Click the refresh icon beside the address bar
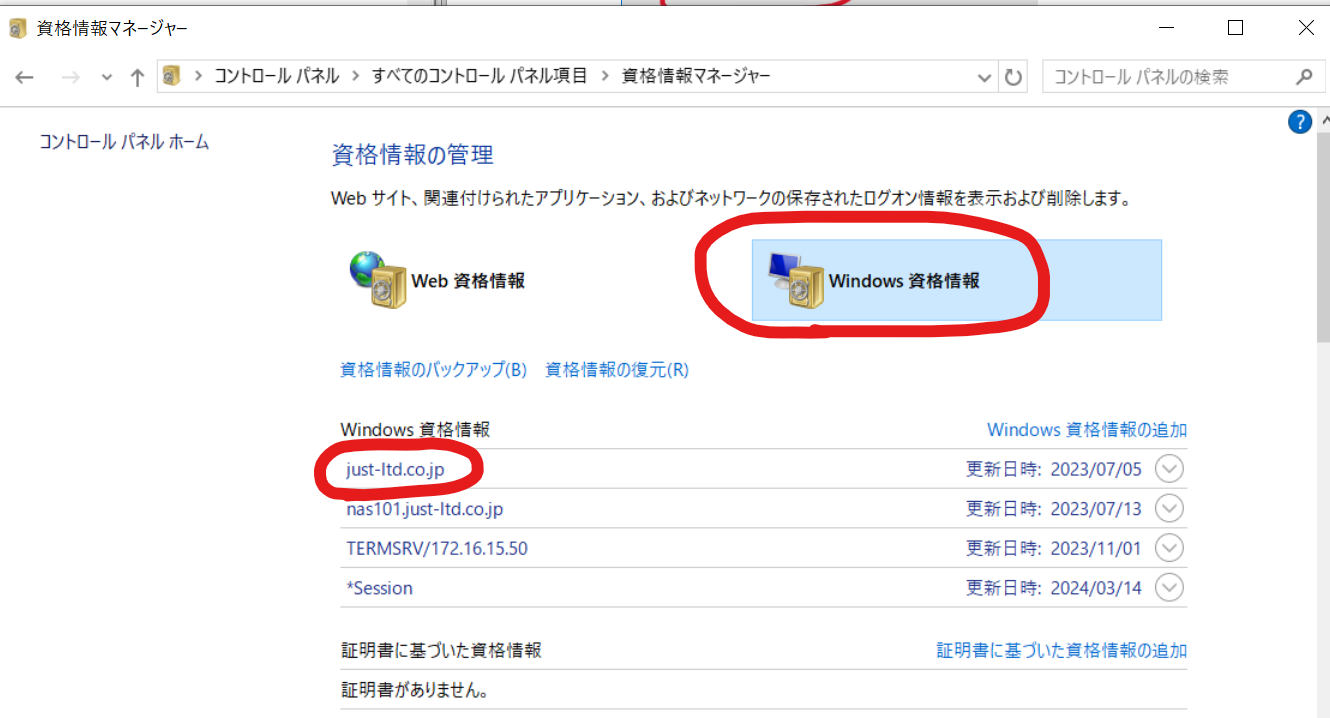1330x718 pixels. pyautogui.click(x=1014, y=77)
